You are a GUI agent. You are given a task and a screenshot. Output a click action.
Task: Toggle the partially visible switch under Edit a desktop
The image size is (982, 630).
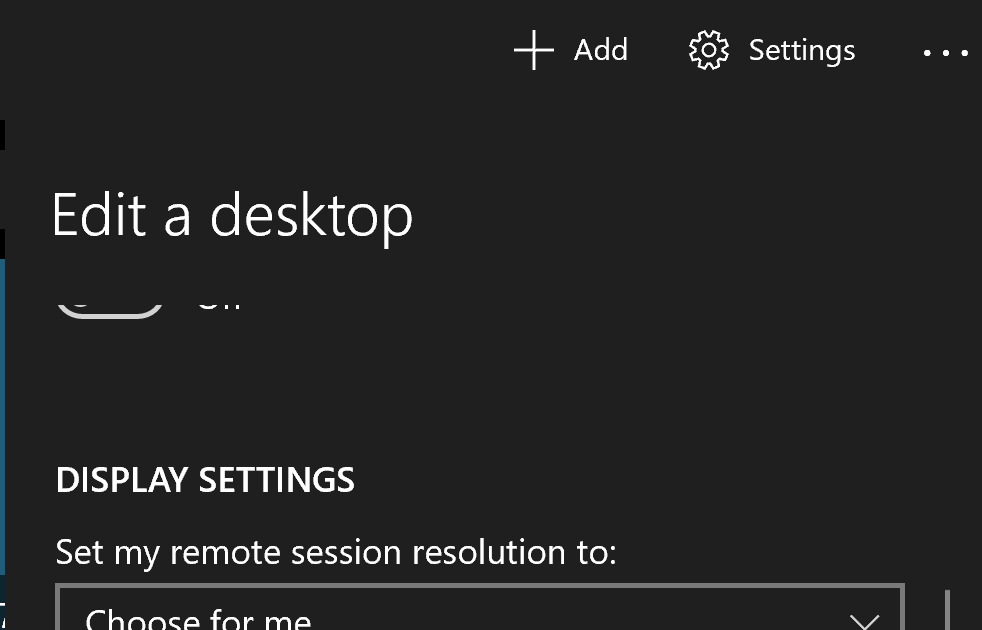(109, 305)
